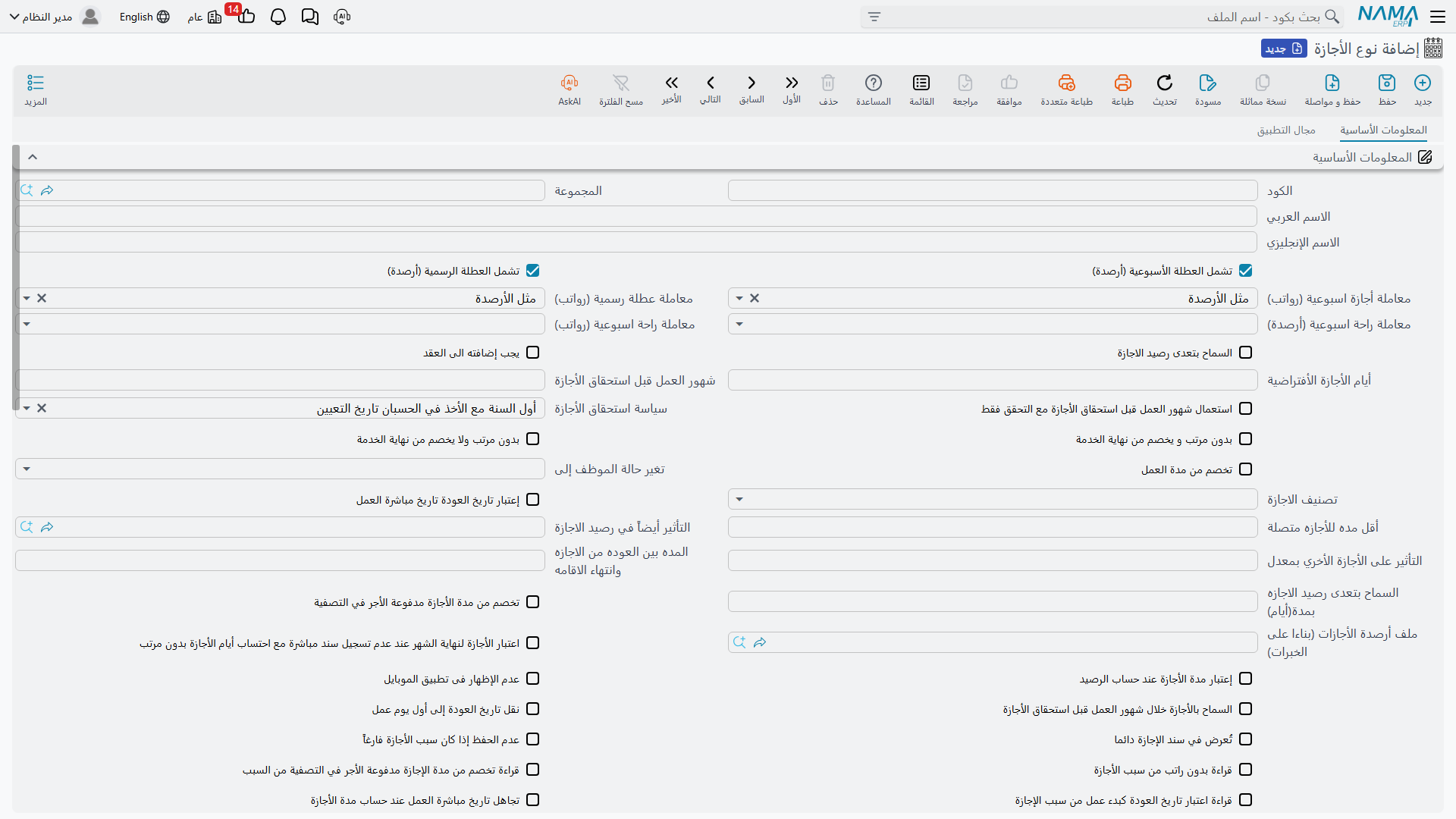
Task: Check بدون مرتب ولا يخصم من نهاية الخدمة
Action: click(x=532, y=439)
